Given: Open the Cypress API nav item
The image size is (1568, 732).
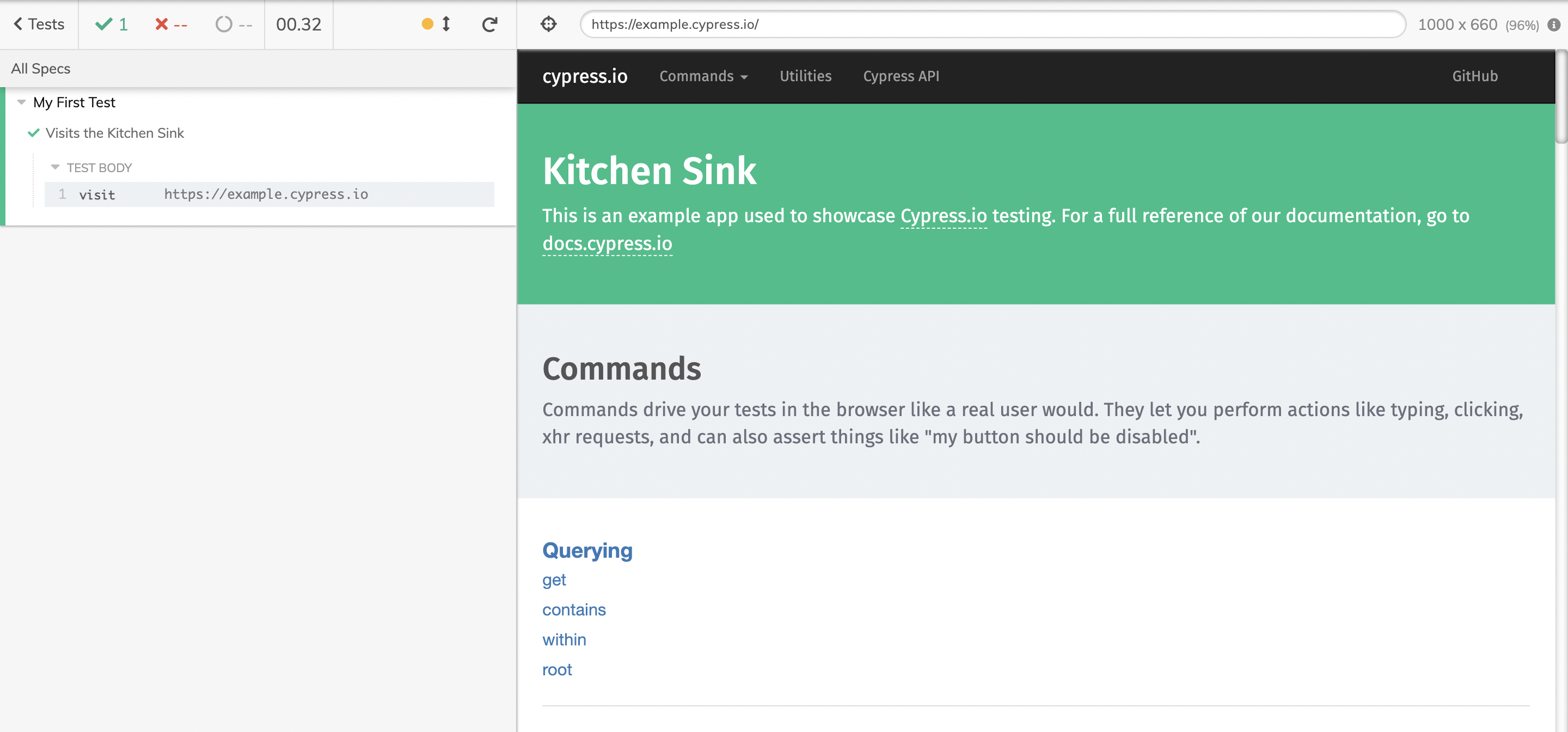Looking at the screenshot, I should point(901,76).
